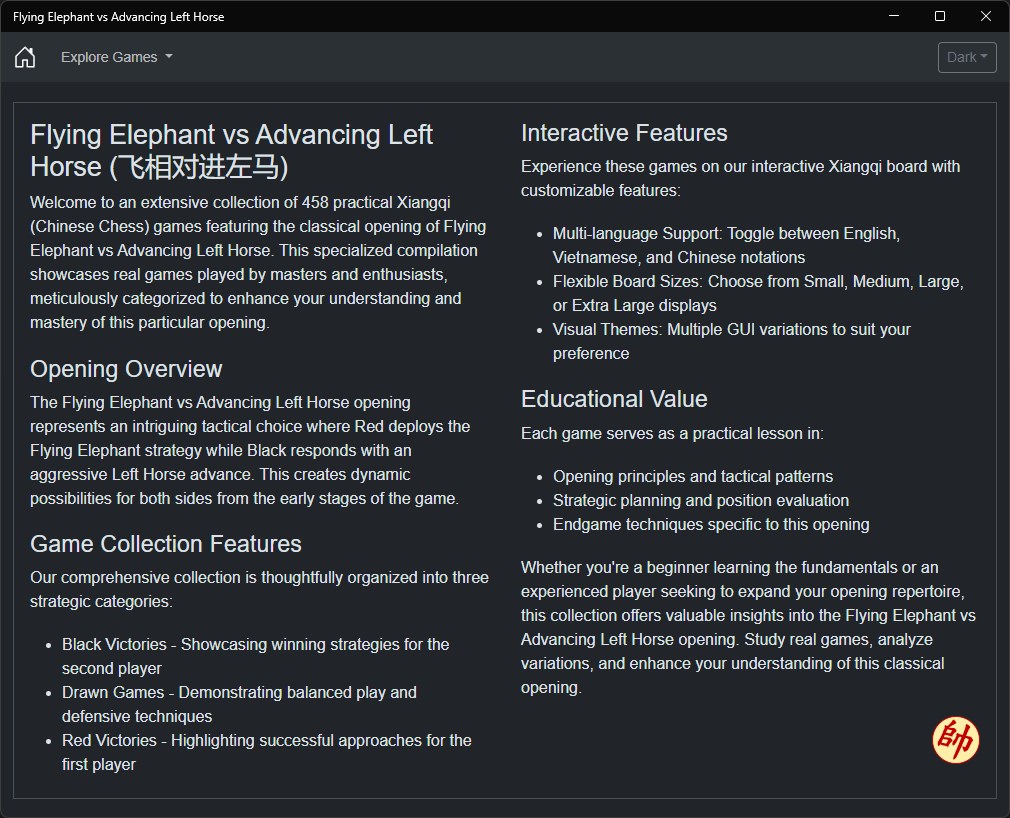Click the Multi-language Support bullet
1010x818 pixels.
tap(726, 245)
